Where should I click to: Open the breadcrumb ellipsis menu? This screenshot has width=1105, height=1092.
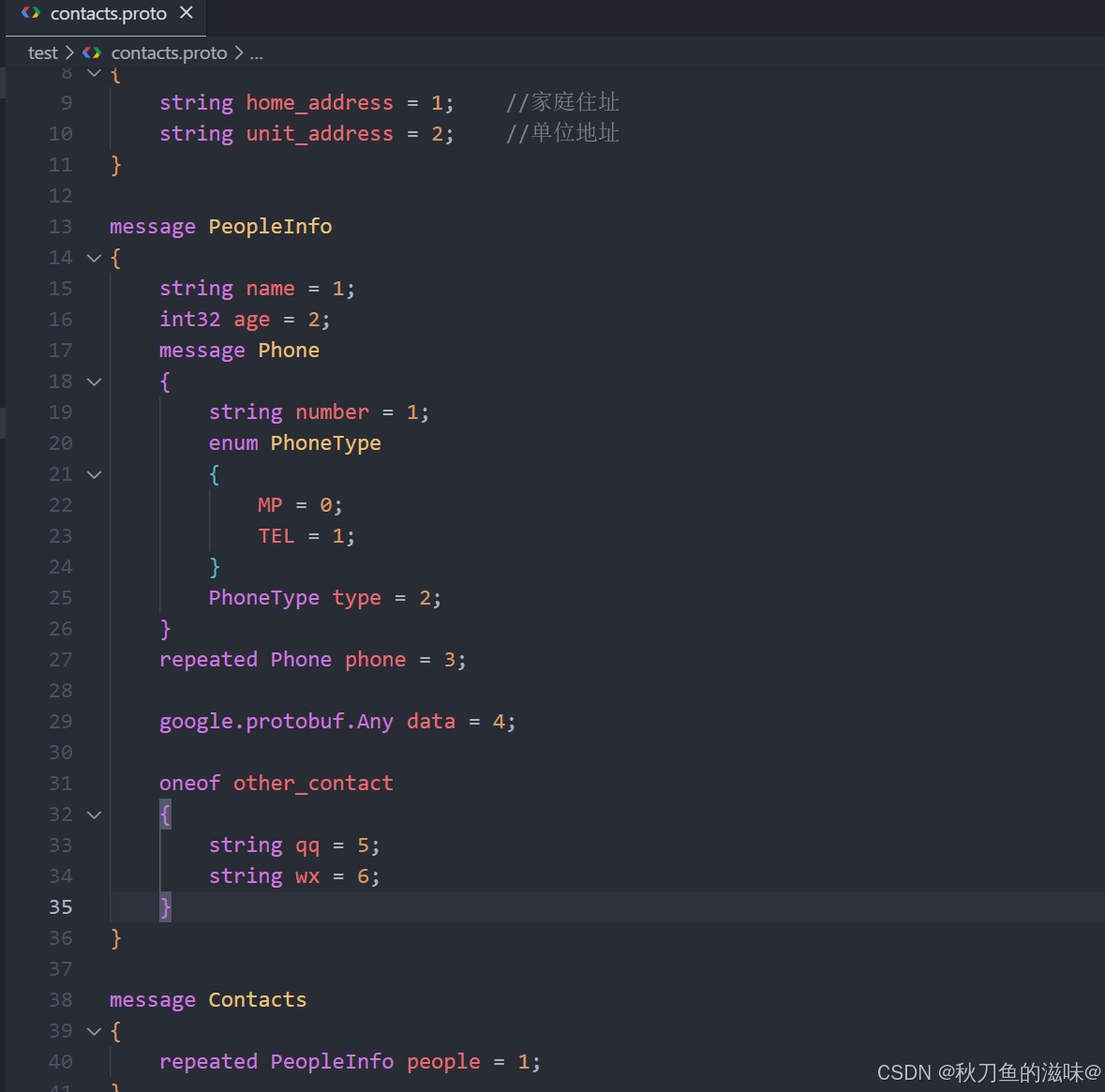click(x=256, y=52)
